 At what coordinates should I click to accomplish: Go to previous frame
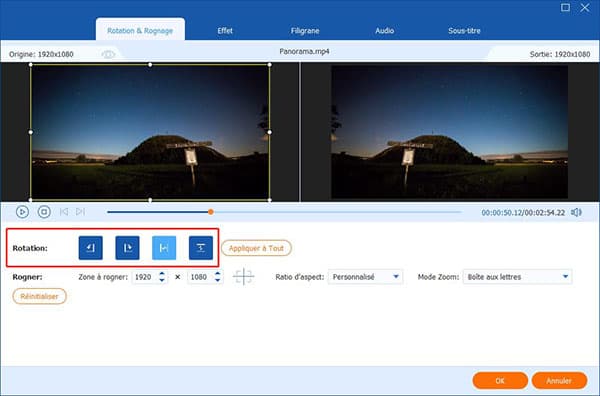click(64, 212)
